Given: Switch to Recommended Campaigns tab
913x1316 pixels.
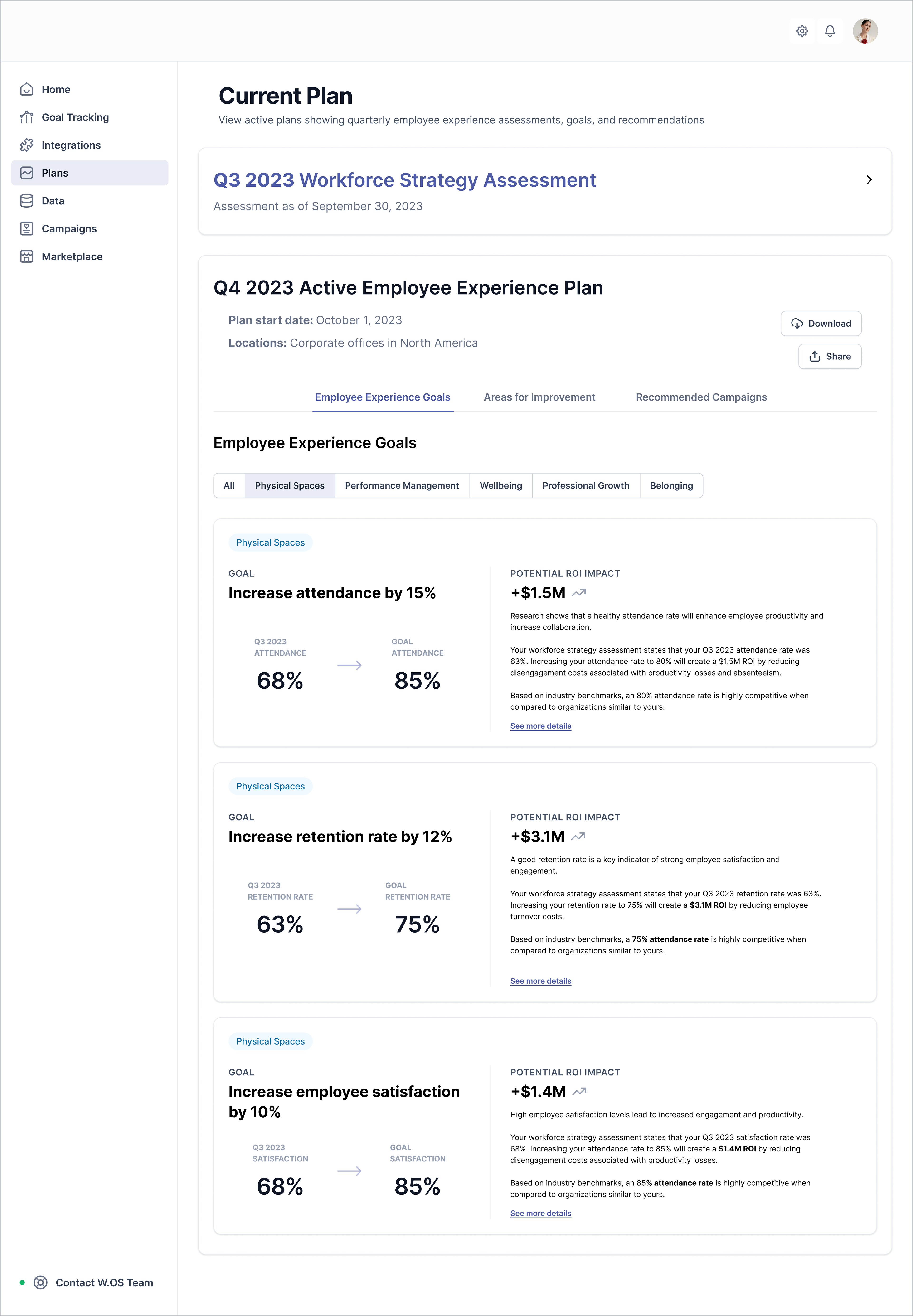Looking at the screenshot, I should pos(701,397).
